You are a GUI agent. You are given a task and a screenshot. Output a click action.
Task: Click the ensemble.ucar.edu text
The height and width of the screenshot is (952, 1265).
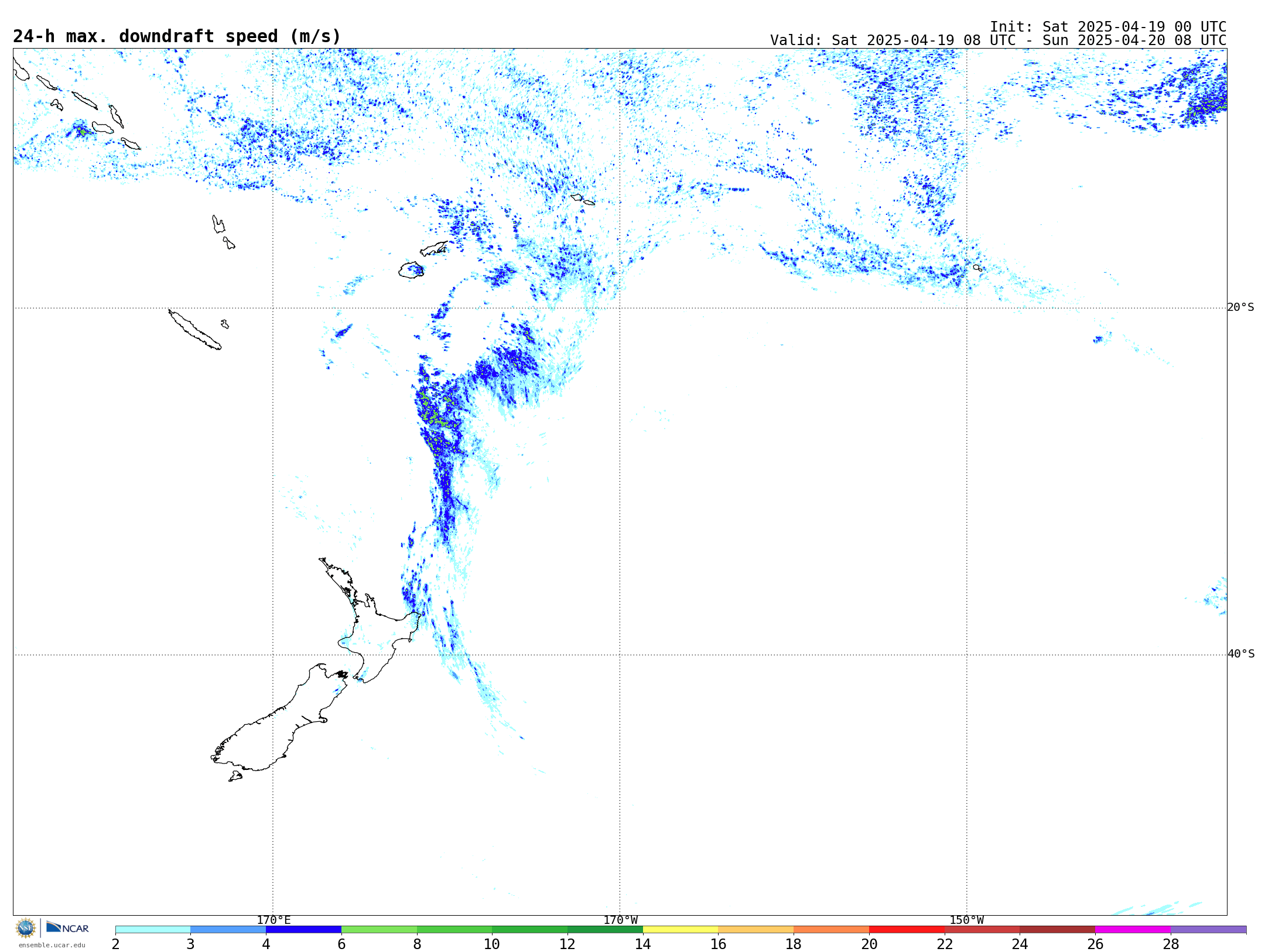pyautogui.click(x=52, y=945)
